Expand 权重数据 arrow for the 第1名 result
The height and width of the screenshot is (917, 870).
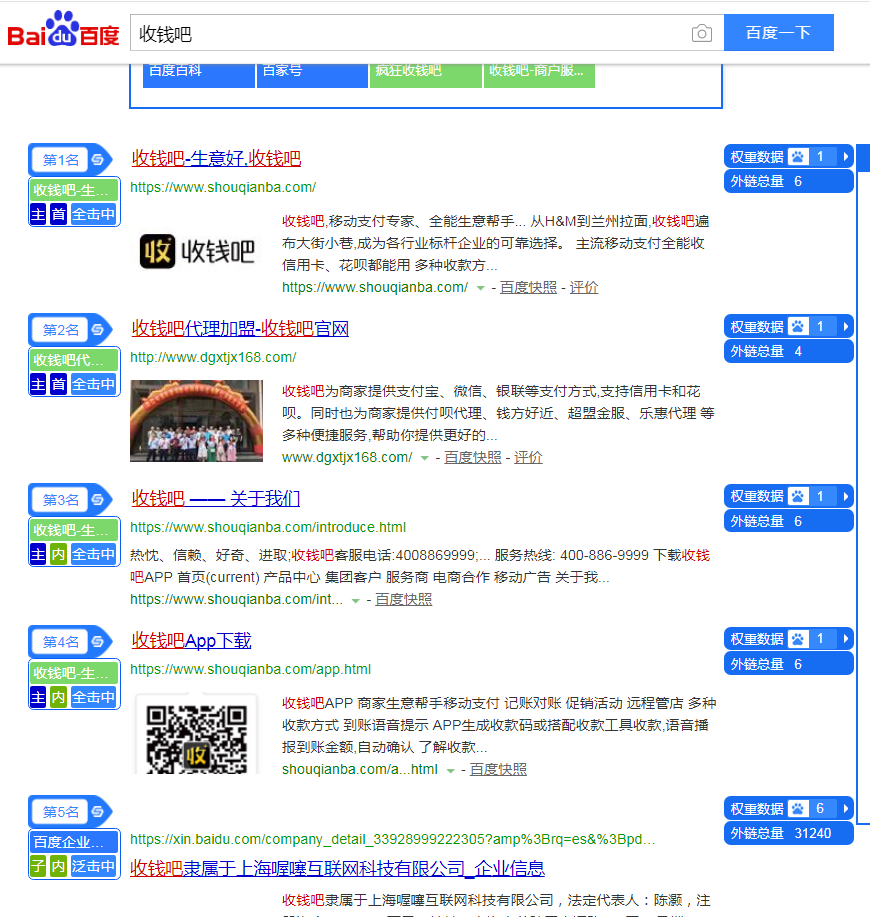(845, 157)
